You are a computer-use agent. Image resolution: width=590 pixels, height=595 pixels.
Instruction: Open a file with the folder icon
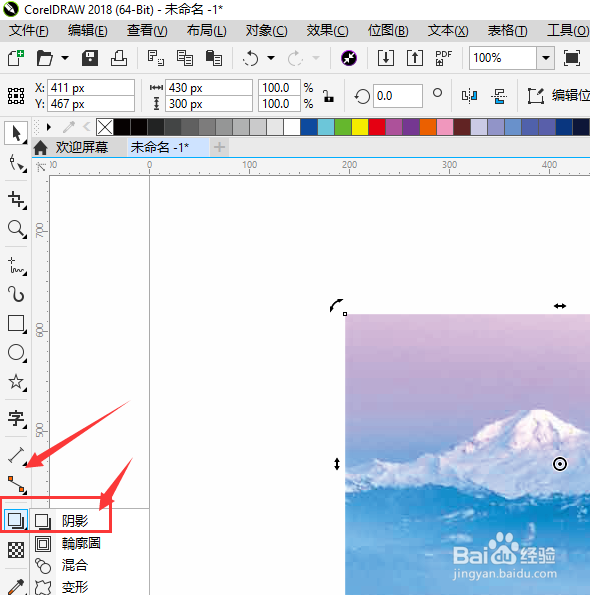coord(44,58)
